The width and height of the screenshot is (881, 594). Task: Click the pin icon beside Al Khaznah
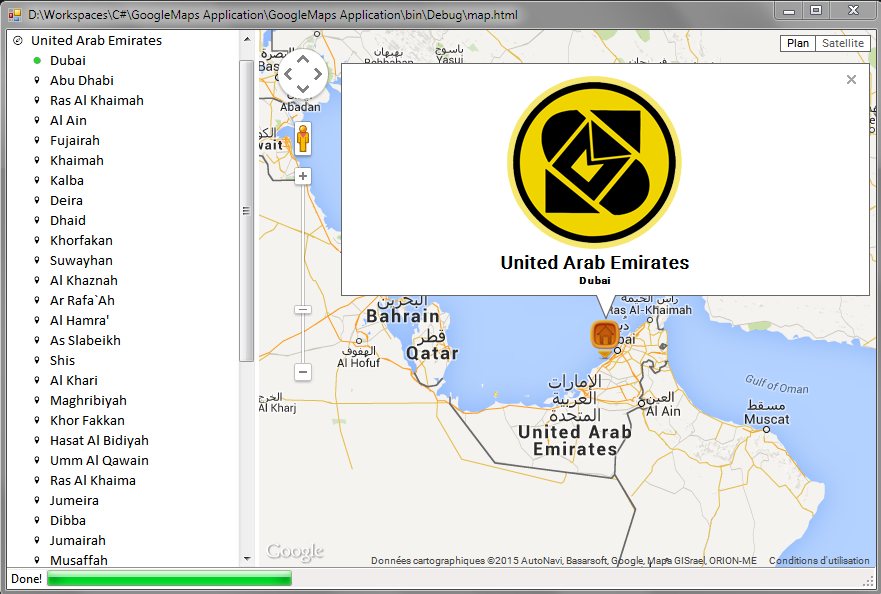(x=37, y=280)
